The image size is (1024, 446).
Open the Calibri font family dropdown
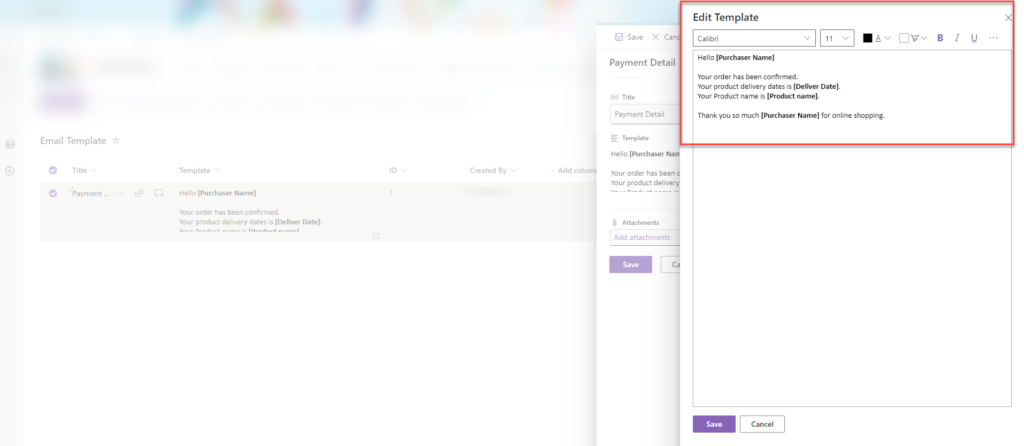coord(754,38)
